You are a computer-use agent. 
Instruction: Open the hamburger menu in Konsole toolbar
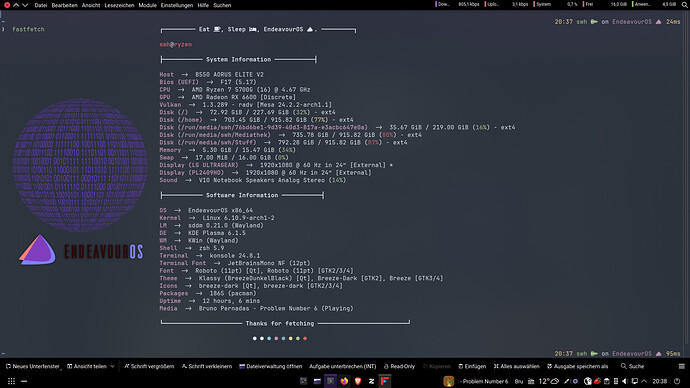(x=681, y=366)
